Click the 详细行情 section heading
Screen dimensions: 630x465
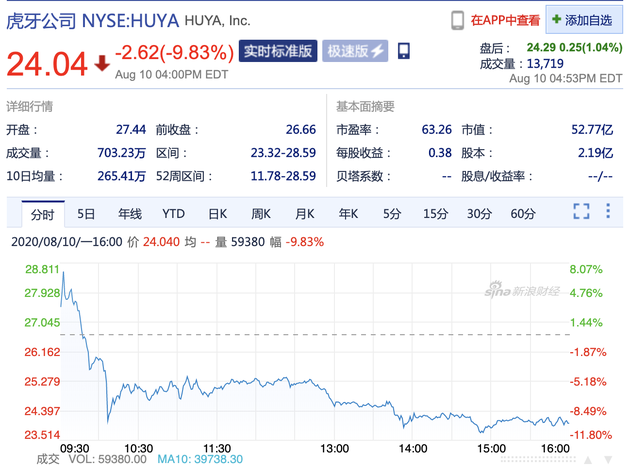pos(29,107)
